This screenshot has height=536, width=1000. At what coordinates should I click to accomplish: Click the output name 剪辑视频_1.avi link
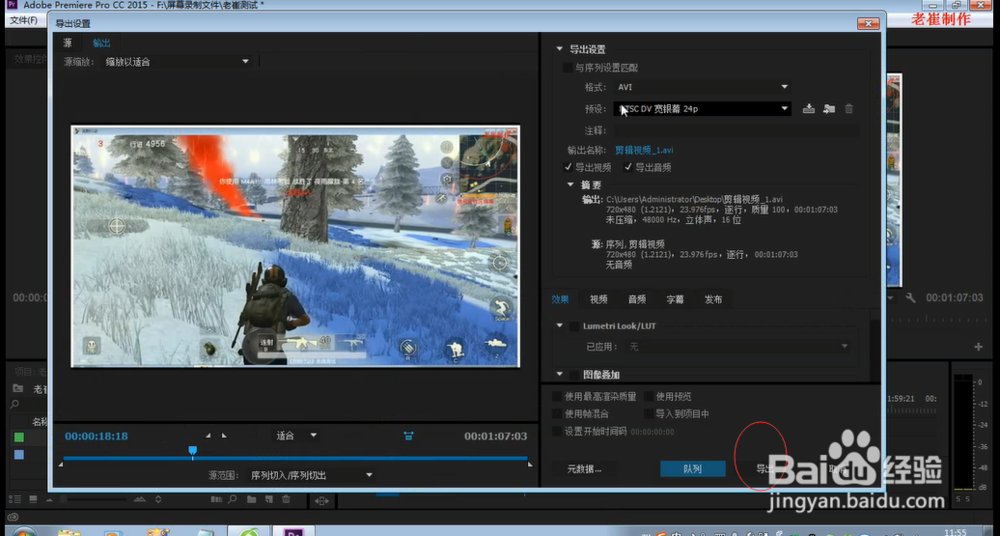coord(643,150)
